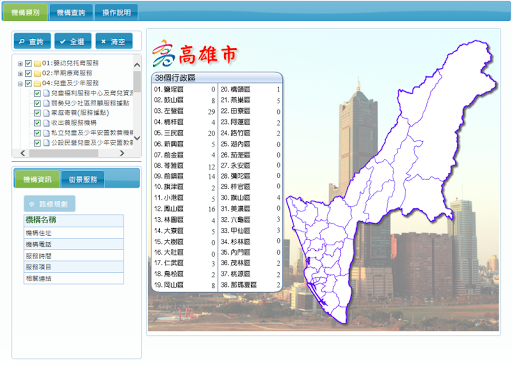This screenshot has width=512, height=365.
Task: Expand the 02 category tree node
Action: tap(20, 73)
